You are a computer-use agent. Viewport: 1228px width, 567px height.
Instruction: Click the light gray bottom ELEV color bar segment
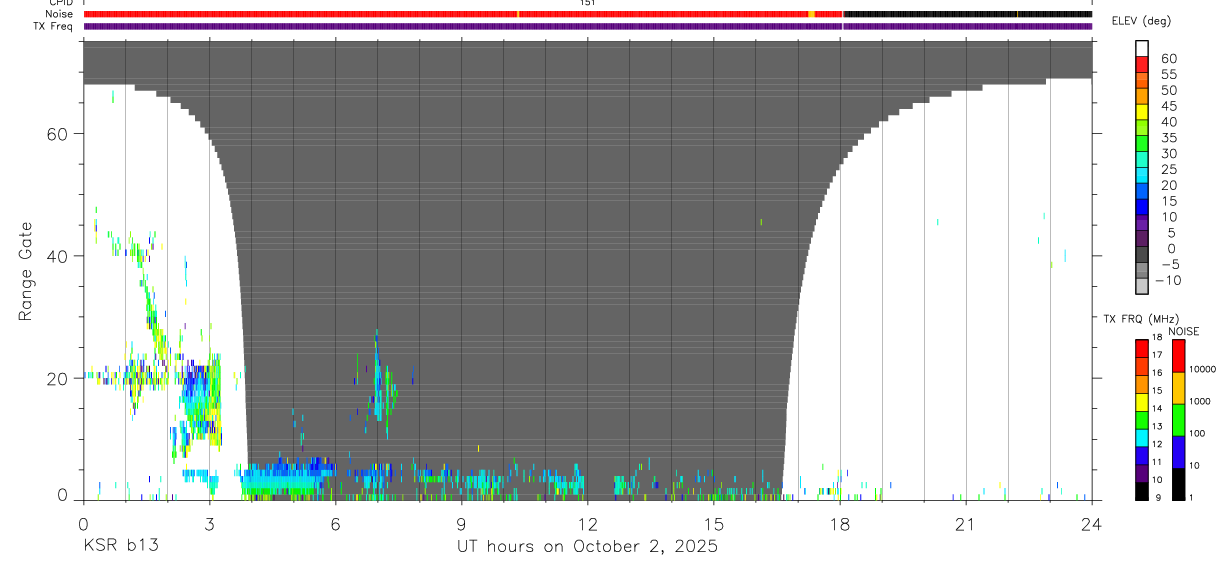pos(1142,287)
